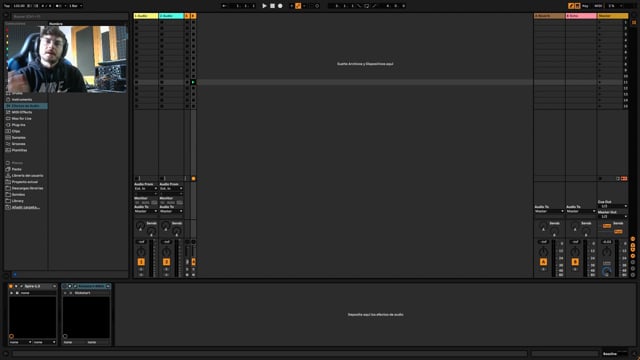Open the quantization '1 Bar' dropdown

point(75,6)
